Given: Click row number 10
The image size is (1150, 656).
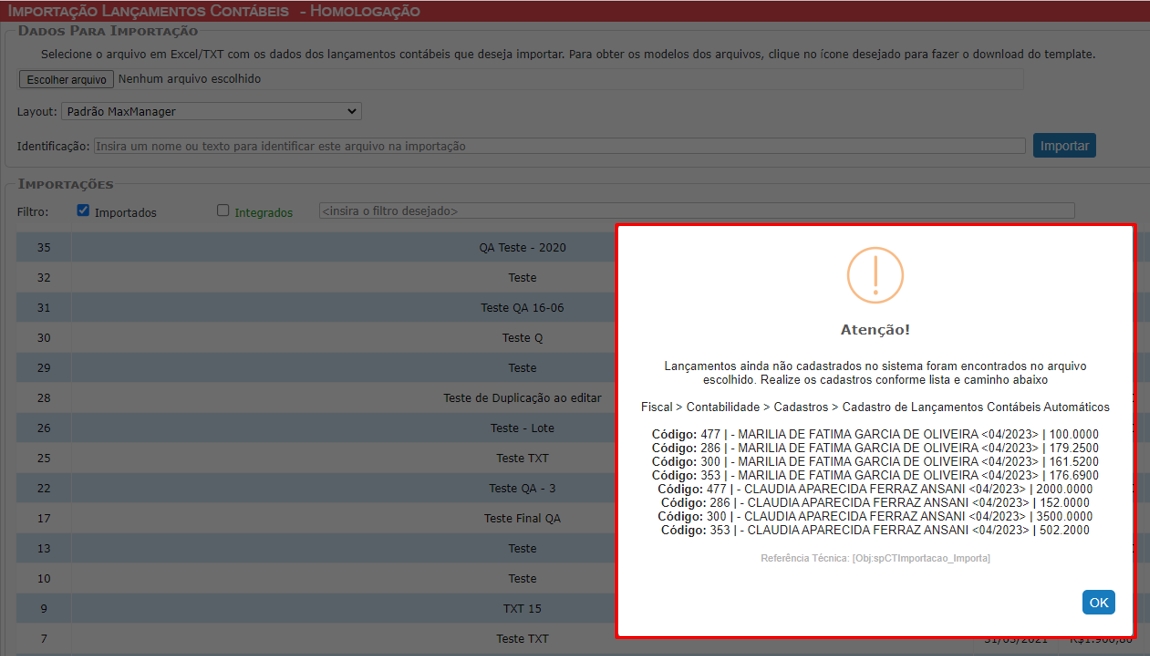Looking at the screenshot, I should point(44,578).
